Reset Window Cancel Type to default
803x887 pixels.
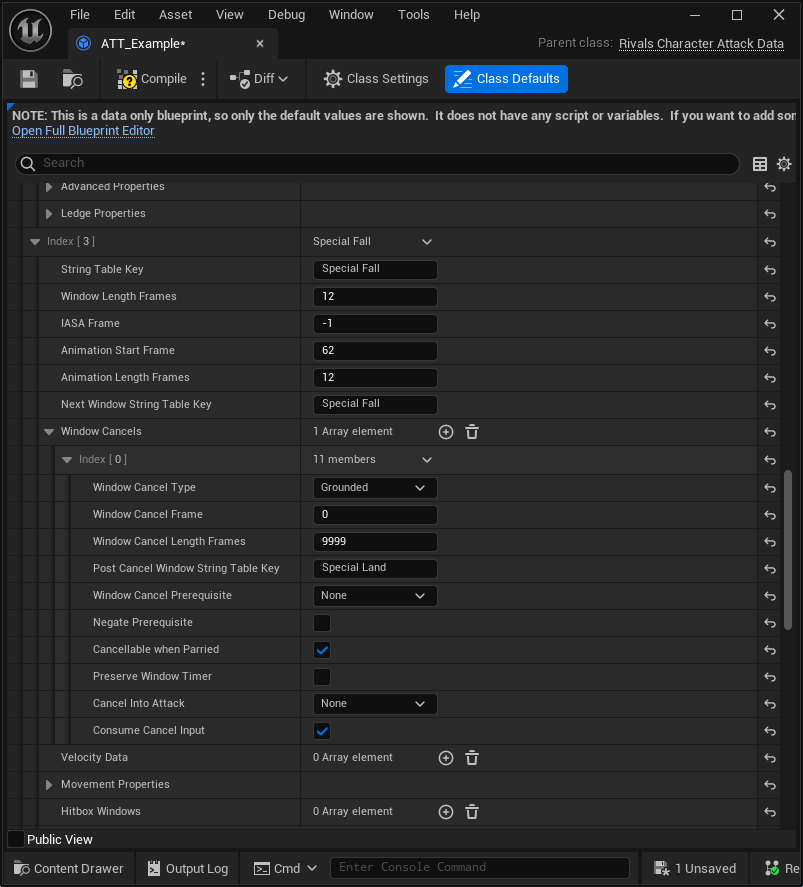(x=770, y=488)
